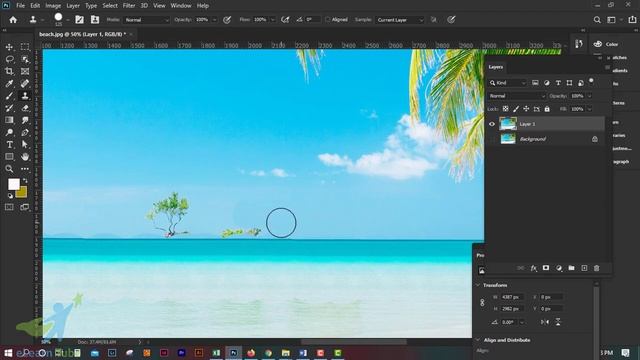Image resolution: width=640 pixels, height=360 pixels.
Task: Toggle lock position
Action: pos(526,109)
